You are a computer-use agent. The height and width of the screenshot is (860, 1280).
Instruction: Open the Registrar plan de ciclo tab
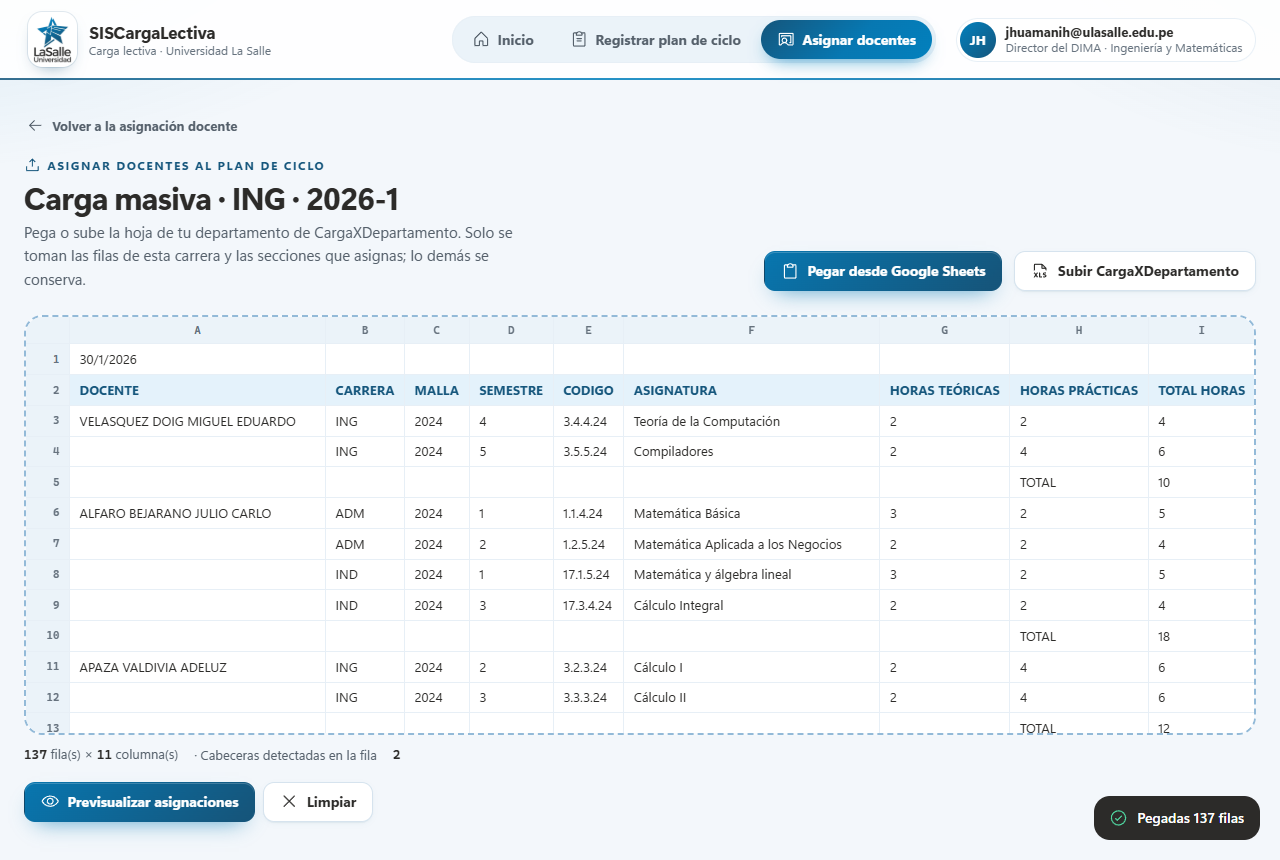tap(656, 40)
